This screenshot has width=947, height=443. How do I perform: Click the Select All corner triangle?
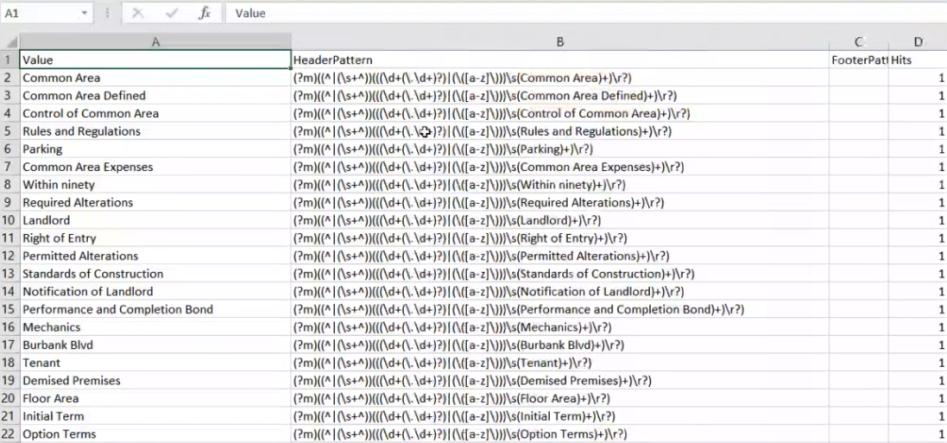(x=9, y=42)
